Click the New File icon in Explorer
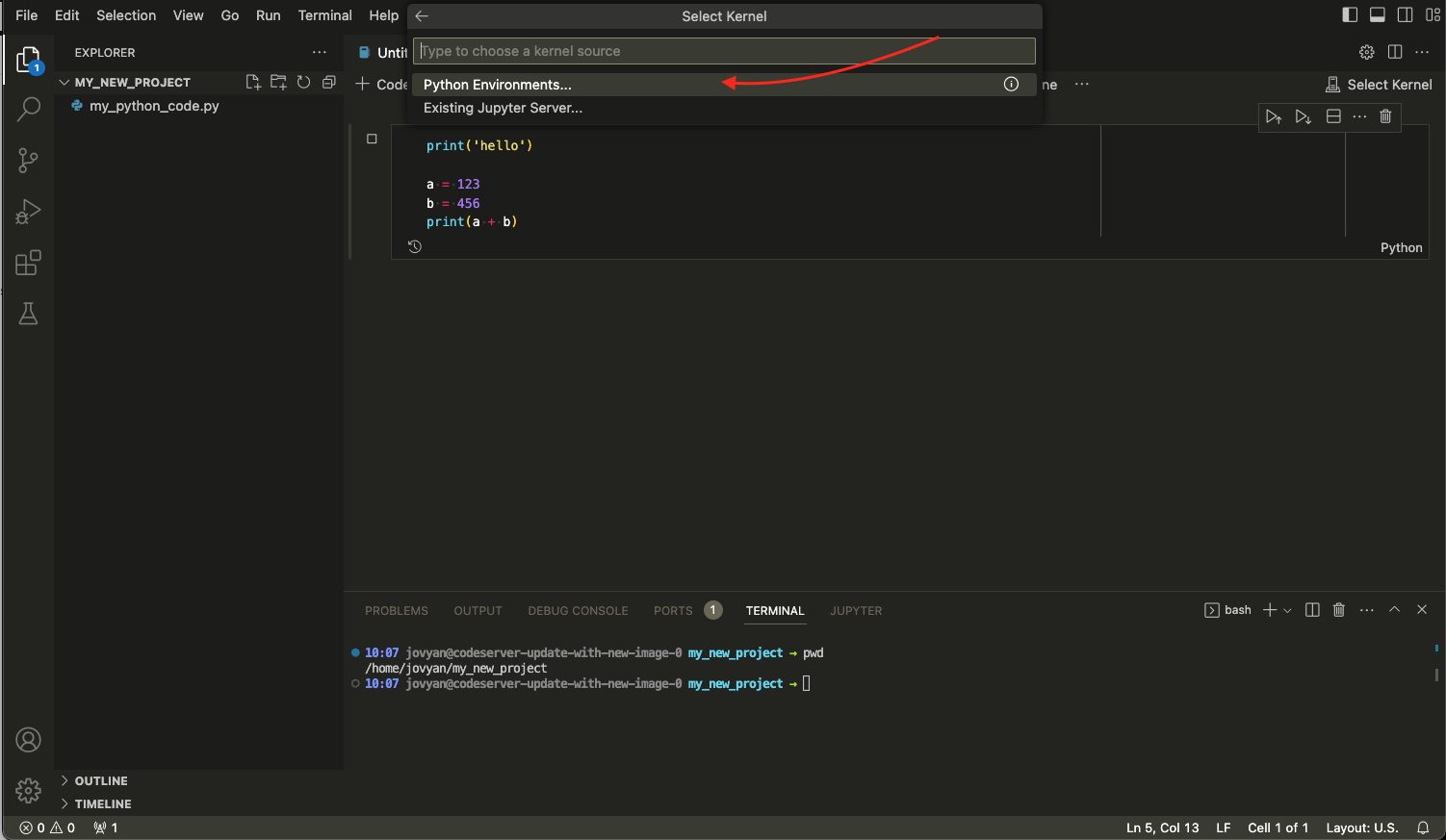The image size is (1446, 840). click(x=253, y=82)
